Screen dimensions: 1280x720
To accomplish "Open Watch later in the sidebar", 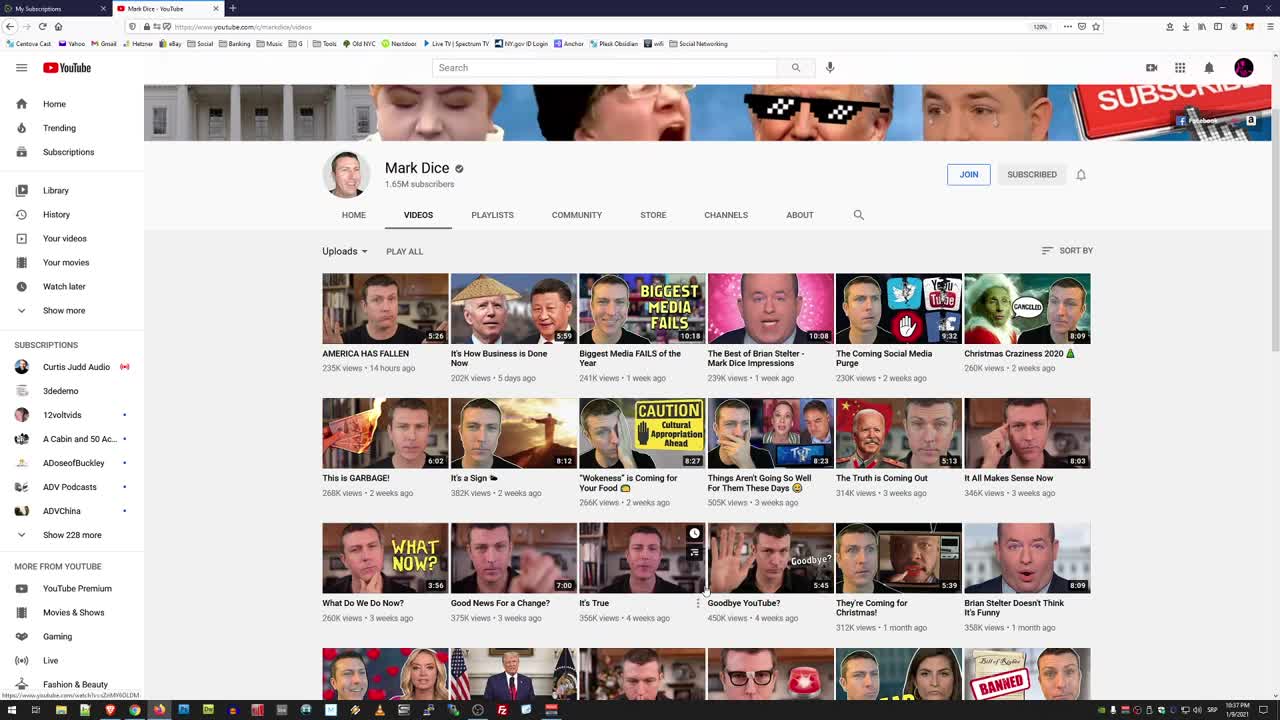I will [x=64, y=286].
